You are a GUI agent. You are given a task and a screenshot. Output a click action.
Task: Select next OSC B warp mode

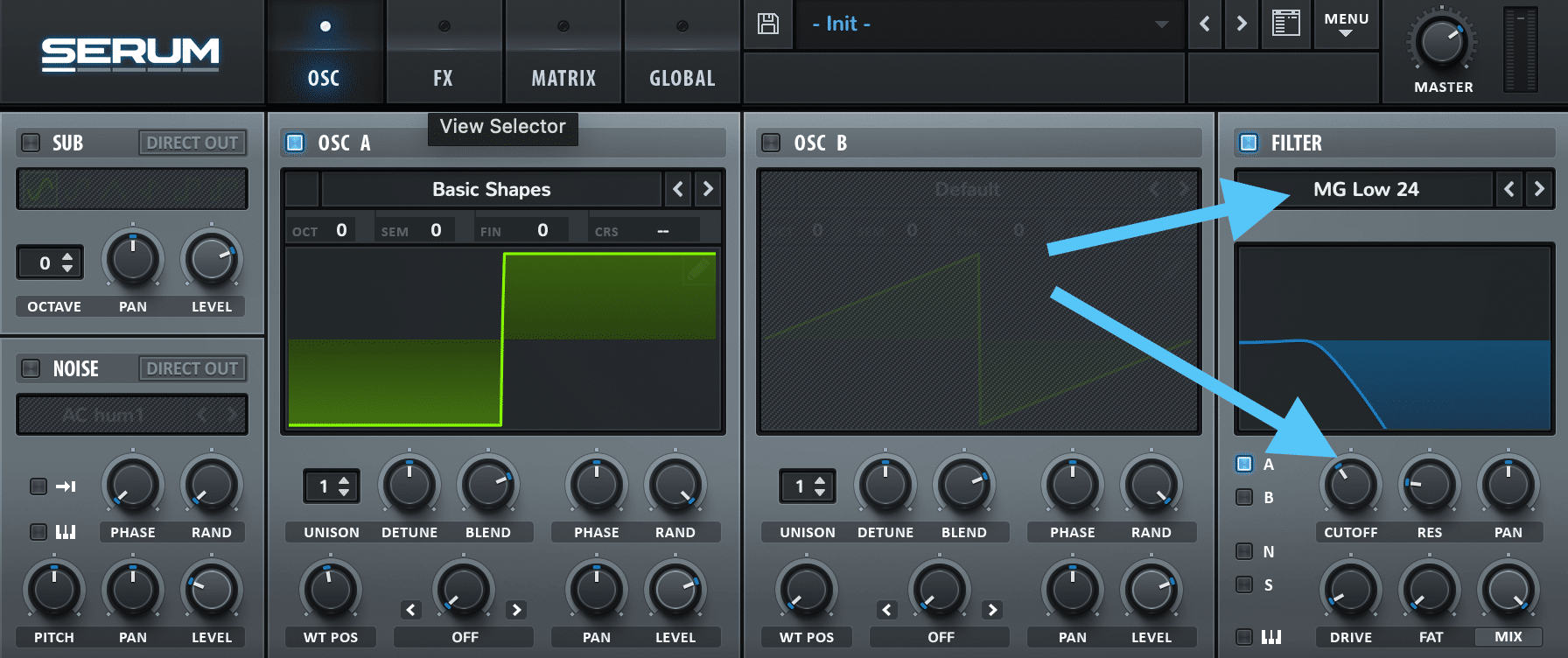(x=992, y=610)
